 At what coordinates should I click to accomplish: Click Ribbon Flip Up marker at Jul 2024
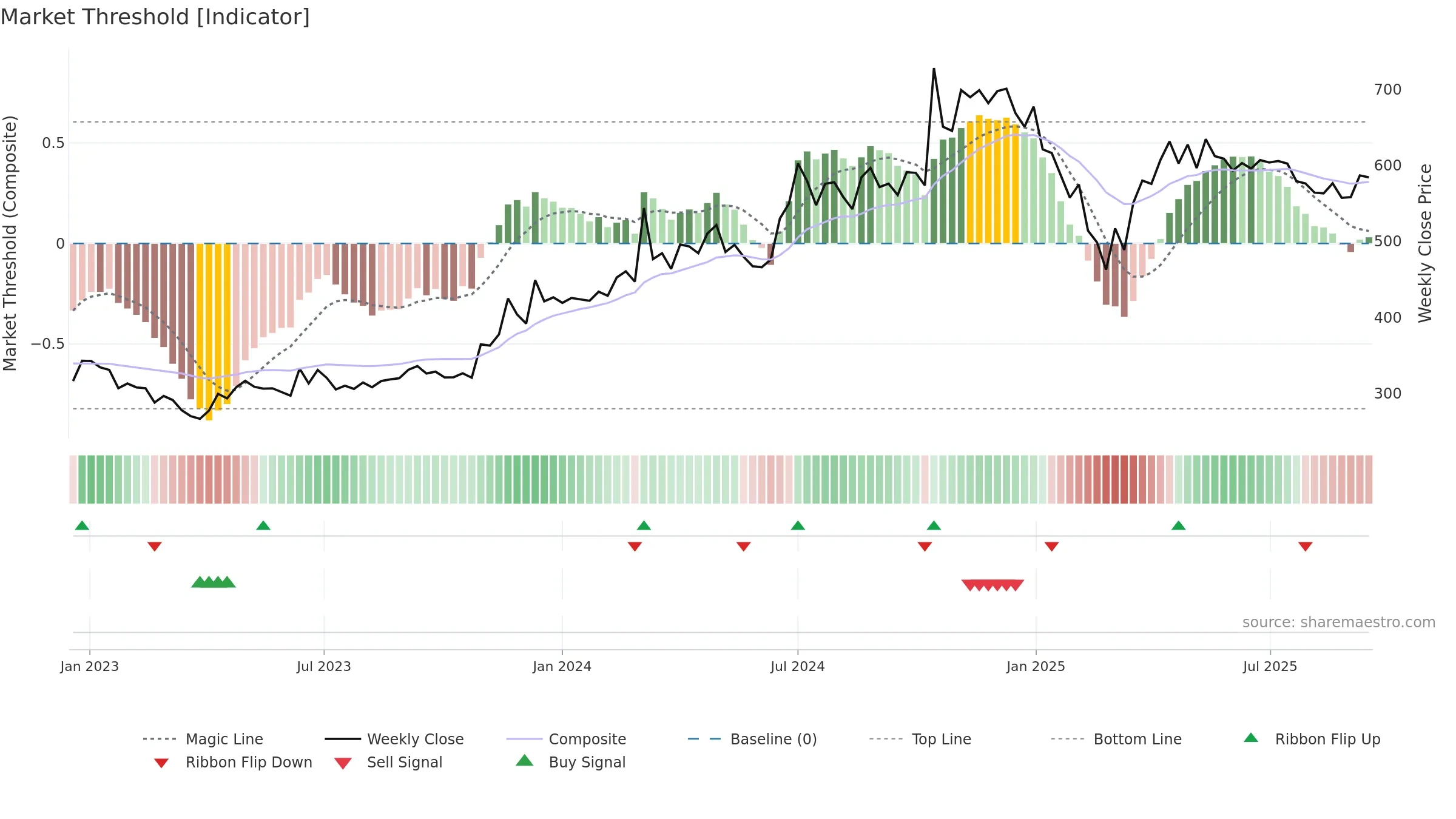click(x=798, y=525)
